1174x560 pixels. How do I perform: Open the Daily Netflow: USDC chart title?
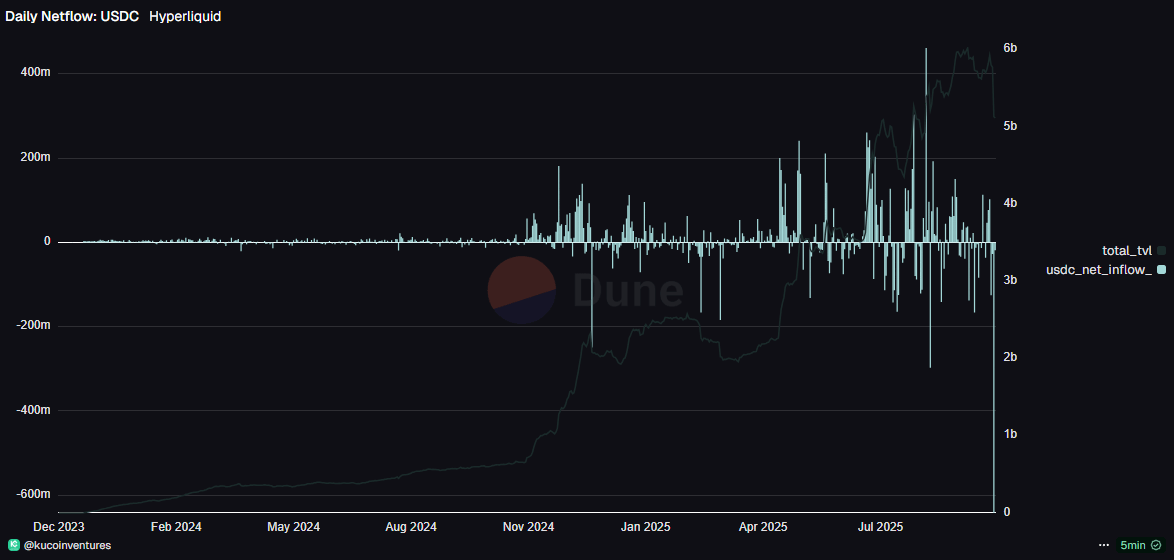[x=72, y=17]
